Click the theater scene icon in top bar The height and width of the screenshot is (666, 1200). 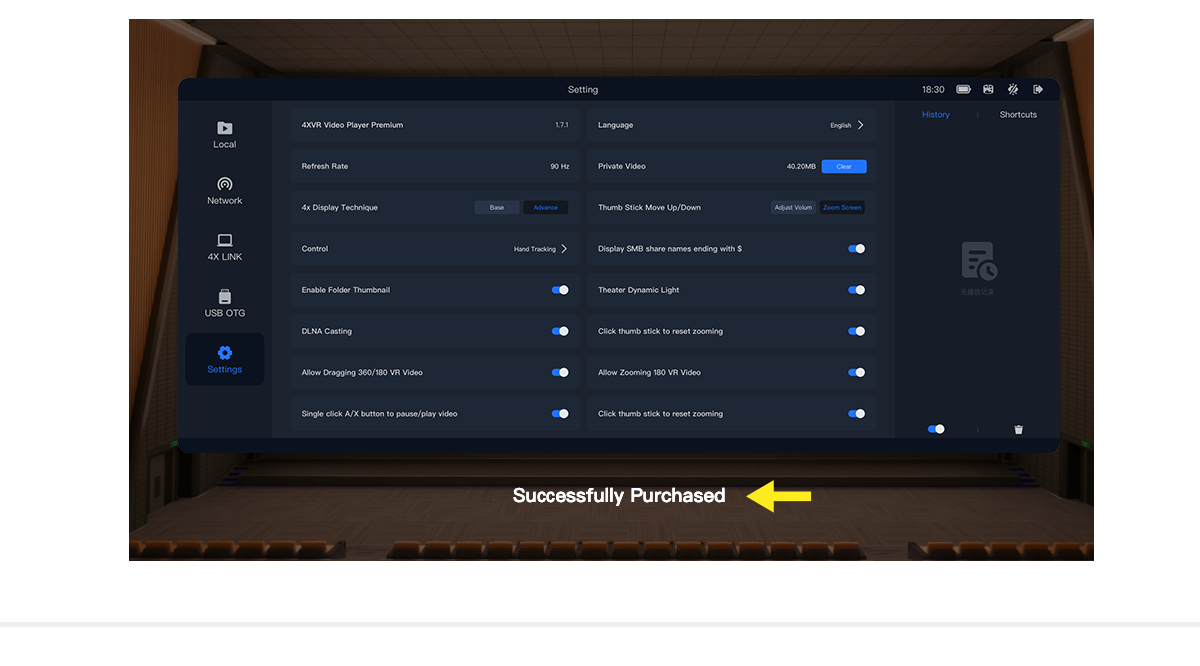988,89
